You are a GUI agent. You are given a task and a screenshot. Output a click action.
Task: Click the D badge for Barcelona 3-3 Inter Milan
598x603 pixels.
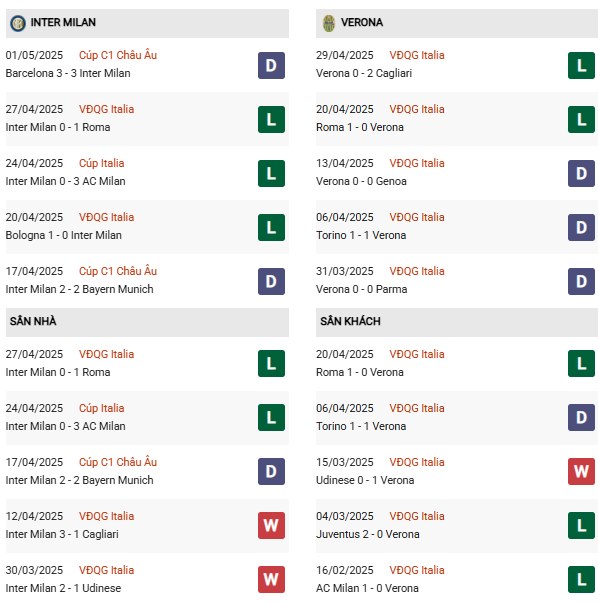tap(271, 65)
